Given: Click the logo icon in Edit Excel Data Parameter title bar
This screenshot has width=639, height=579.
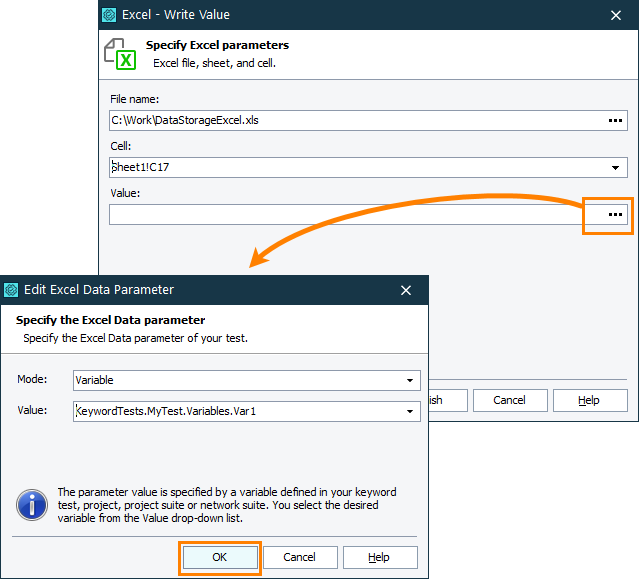Looking at the screenshot, I should click(x=11, y=290).
